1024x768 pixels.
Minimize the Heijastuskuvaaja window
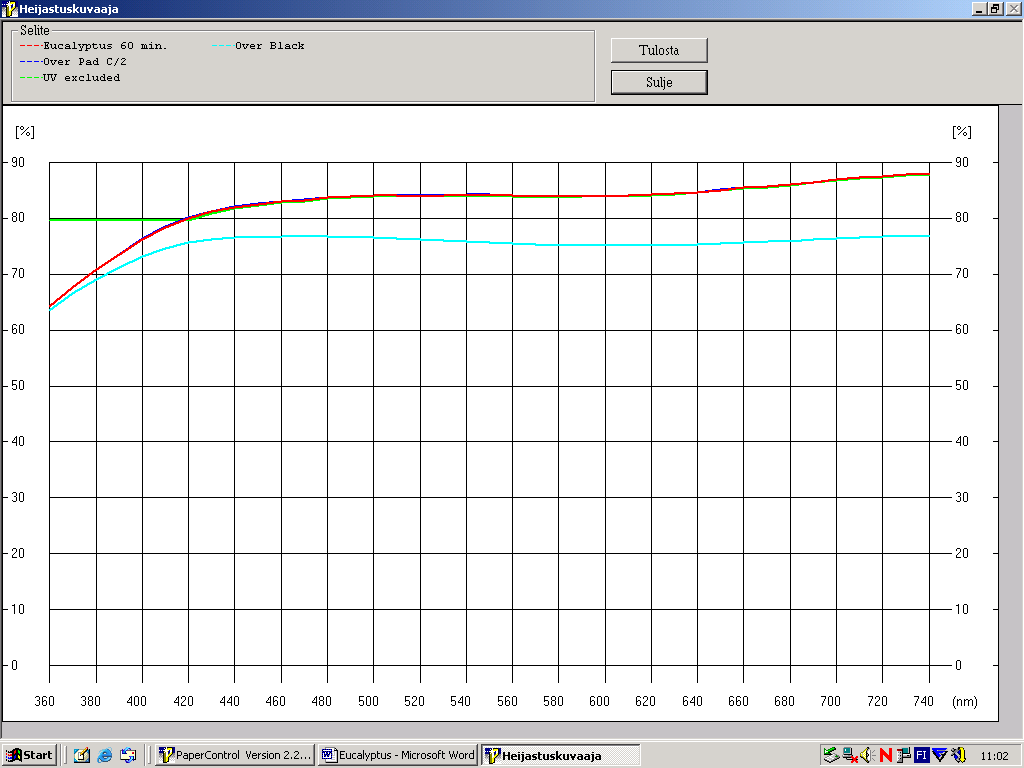978,8
